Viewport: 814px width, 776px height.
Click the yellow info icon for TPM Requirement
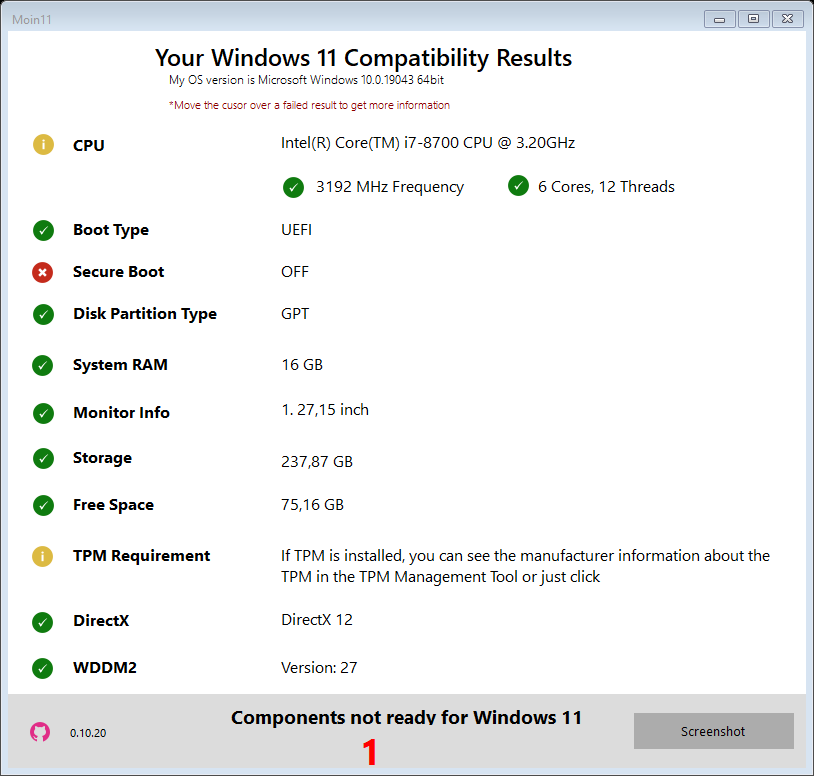tap(43, 556)
